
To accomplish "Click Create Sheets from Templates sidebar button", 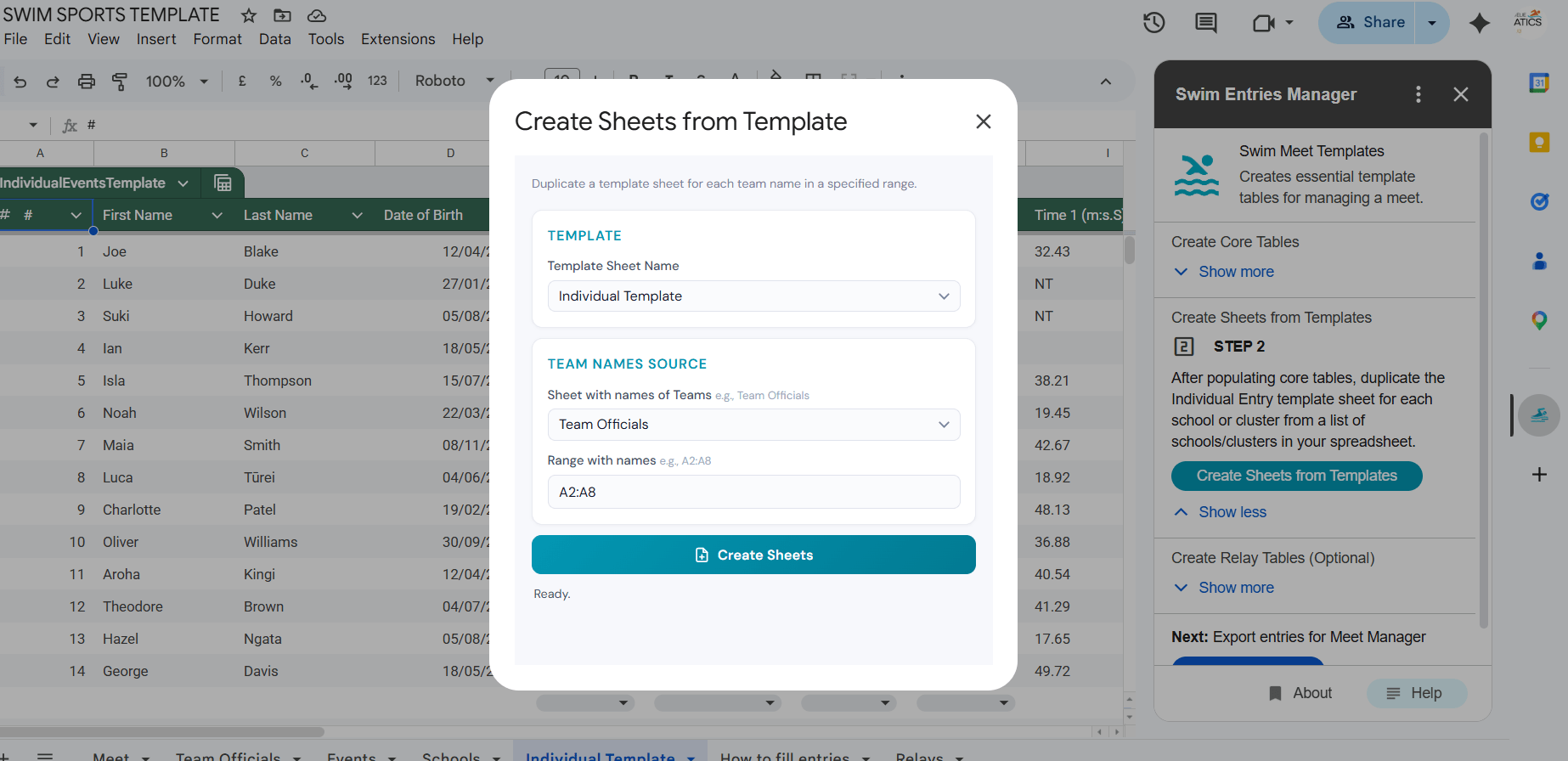I will point(1296,476).
